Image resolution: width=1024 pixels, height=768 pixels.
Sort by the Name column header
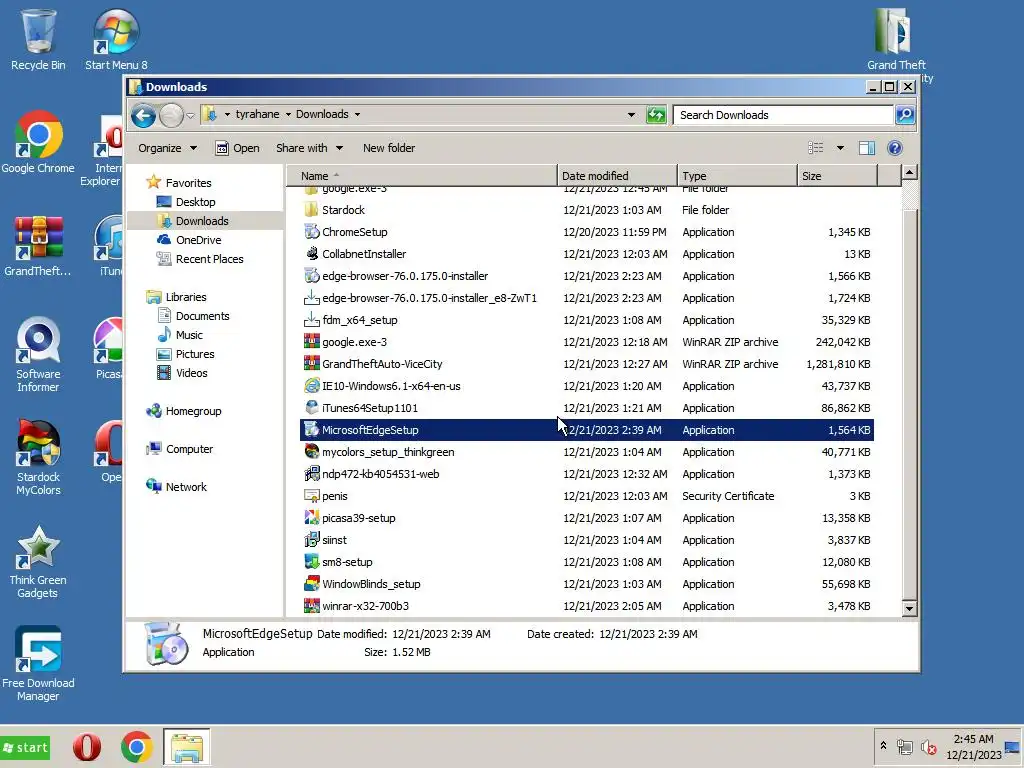421,176
